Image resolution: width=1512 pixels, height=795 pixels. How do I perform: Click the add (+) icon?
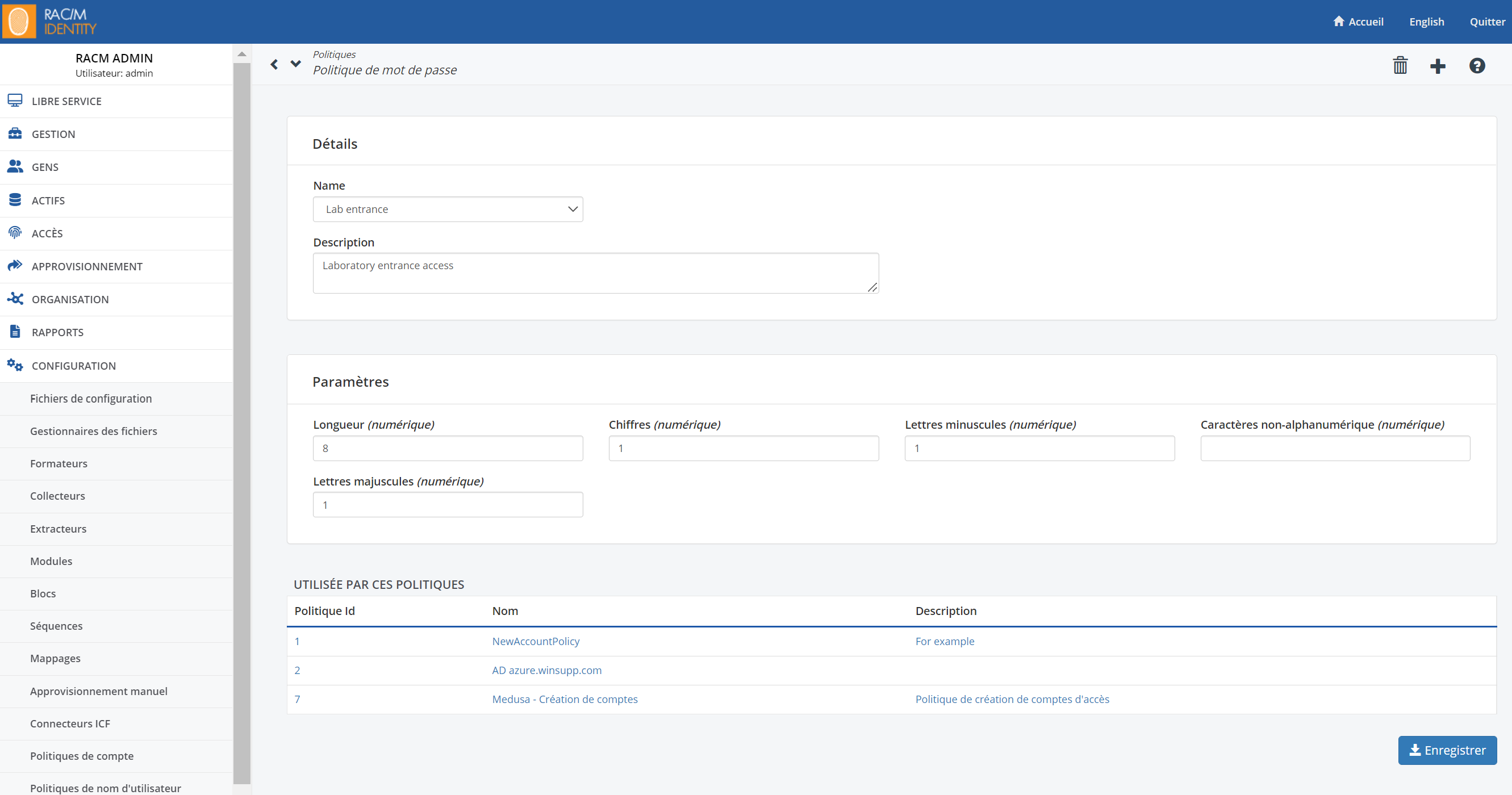click(x=1438, y=64)
